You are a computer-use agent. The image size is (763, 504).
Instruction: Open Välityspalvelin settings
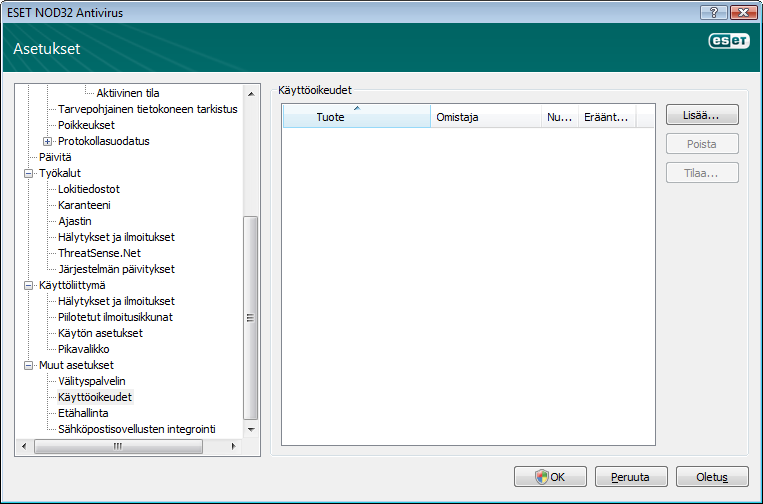pos(91,381)
